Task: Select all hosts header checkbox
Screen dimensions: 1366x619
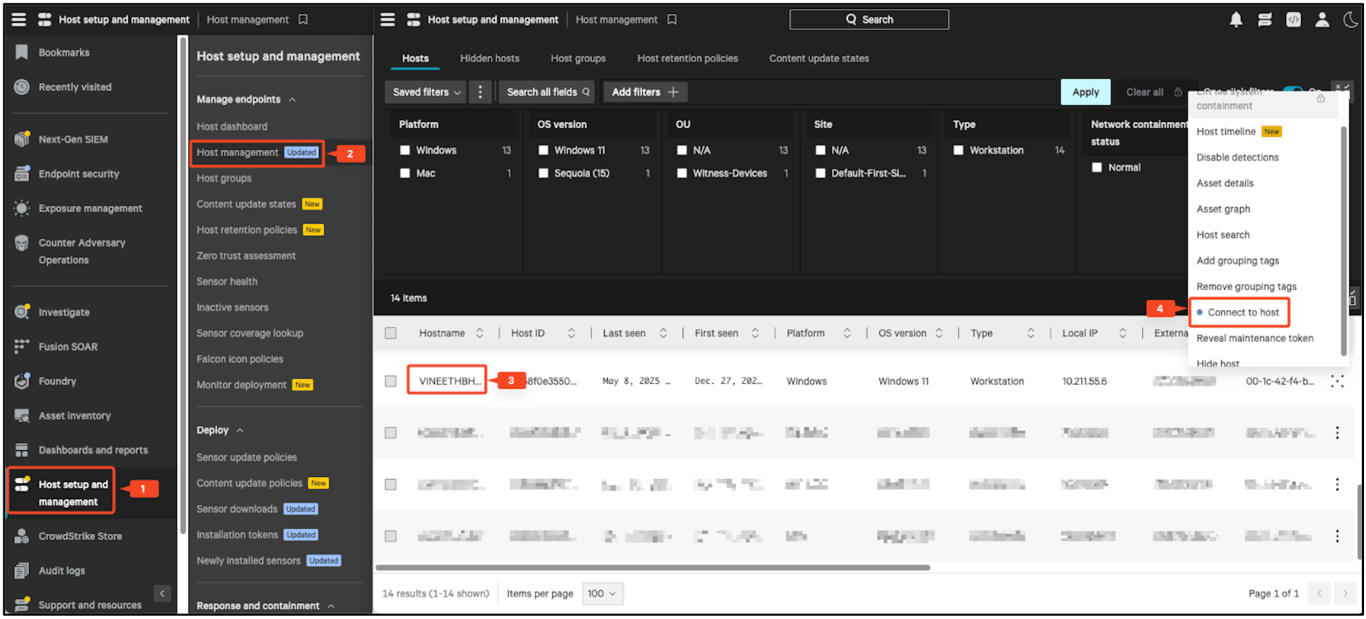Action: click(391, 333)
